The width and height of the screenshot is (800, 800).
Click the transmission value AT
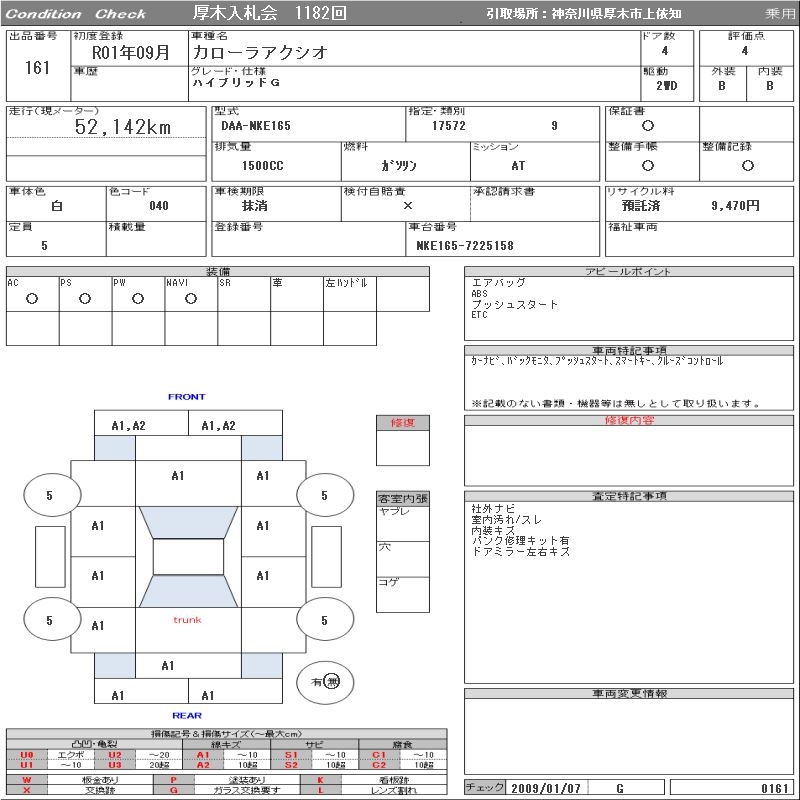[x=518, y=165]
